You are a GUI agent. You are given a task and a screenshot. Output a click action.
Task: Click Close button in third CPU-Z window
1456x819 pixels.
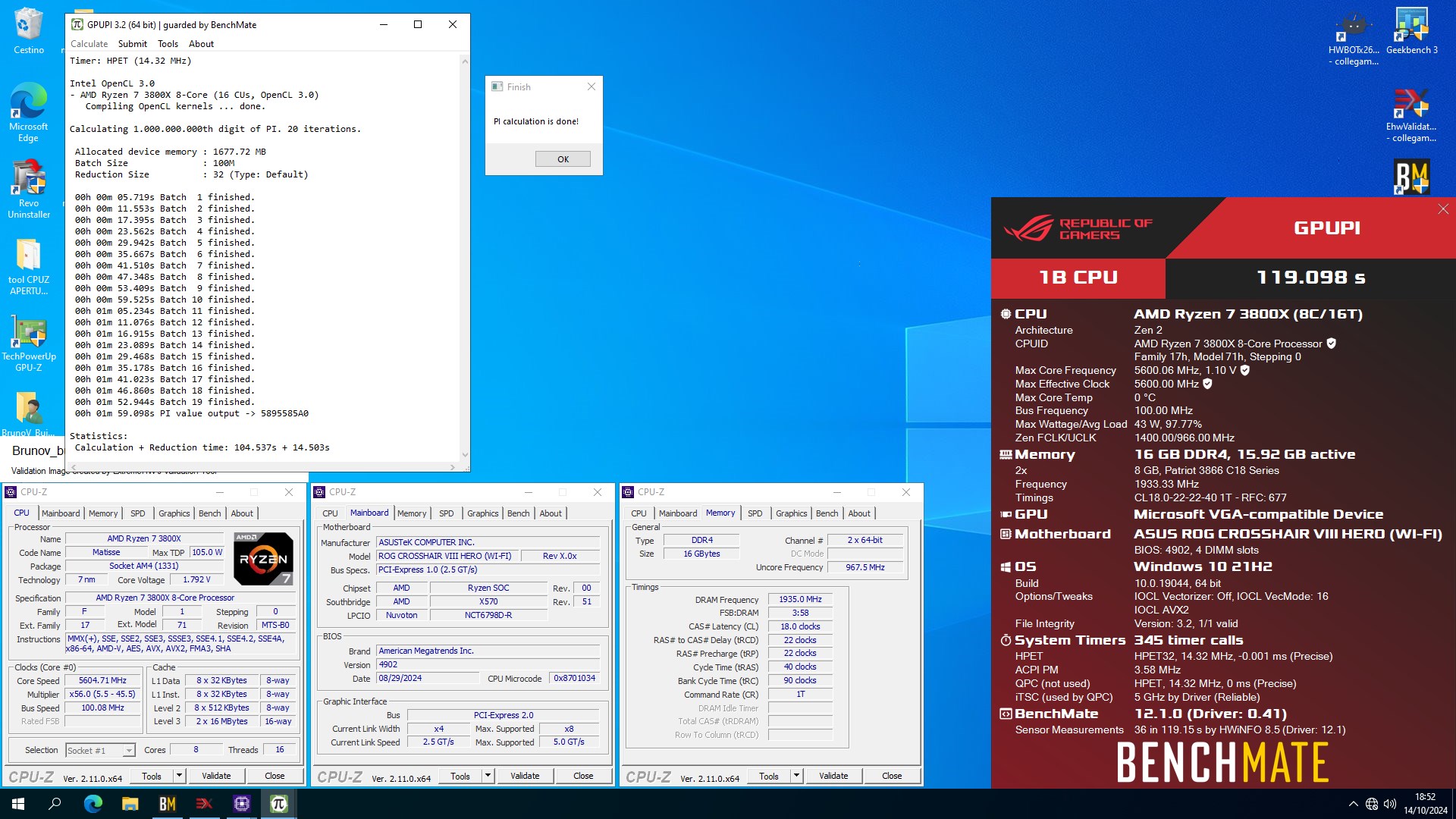tap(892, 776)
